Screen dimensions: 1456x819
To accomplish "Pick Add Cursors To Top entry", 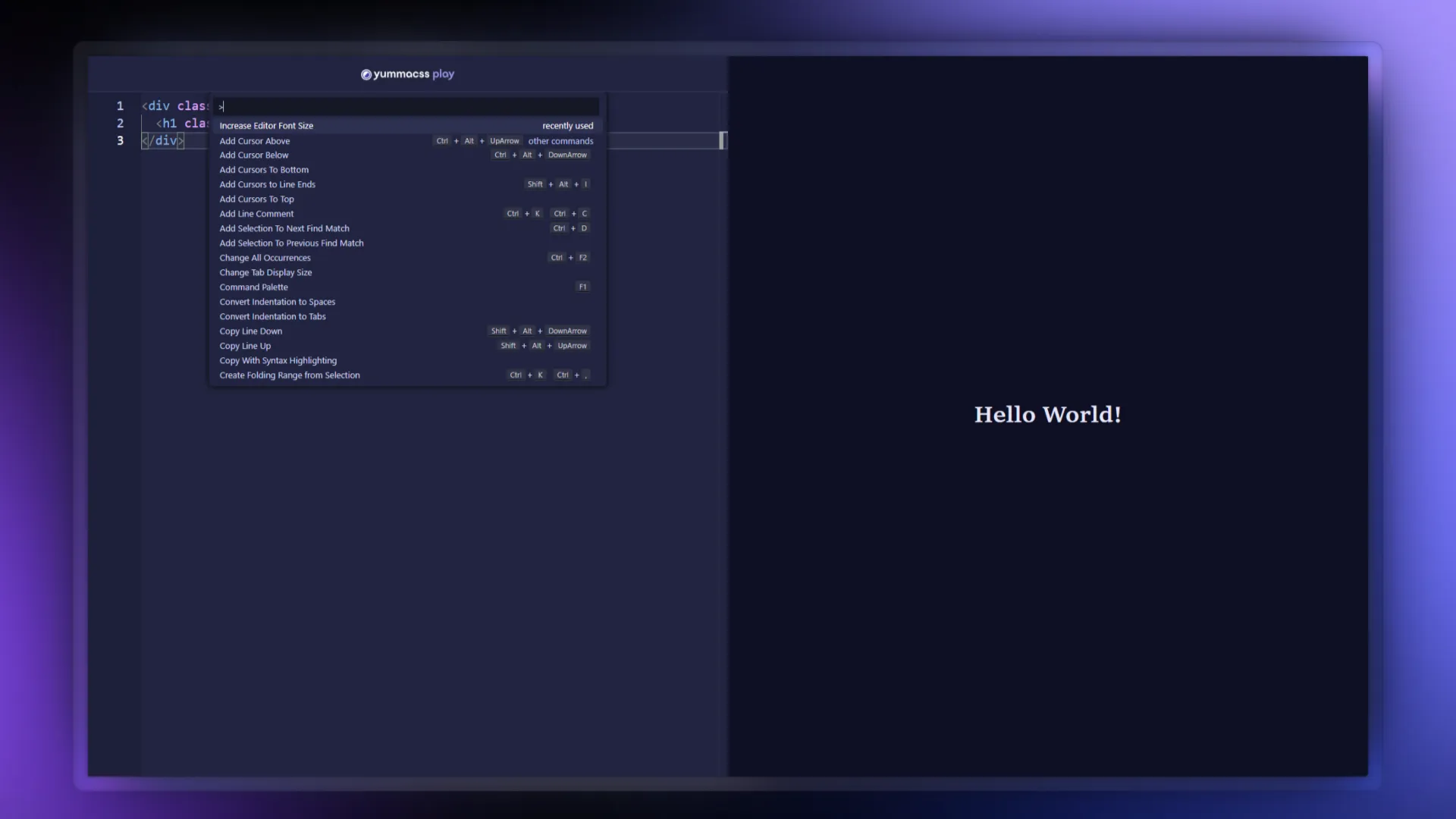I will pyautogui.click(x=408, y=199).
